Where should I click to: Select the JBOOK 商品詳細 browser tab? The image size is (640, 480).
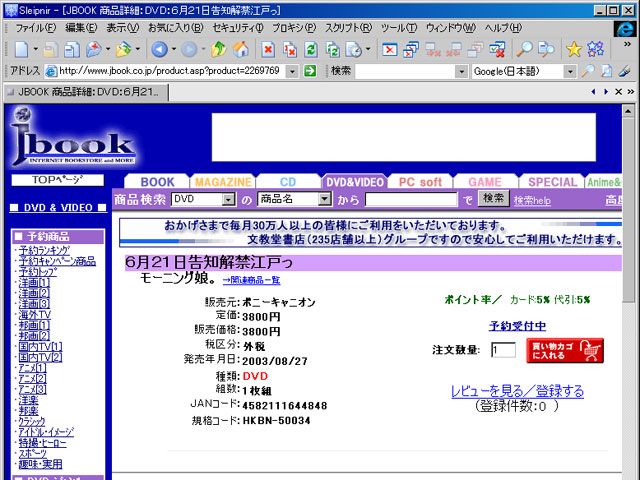86,92
